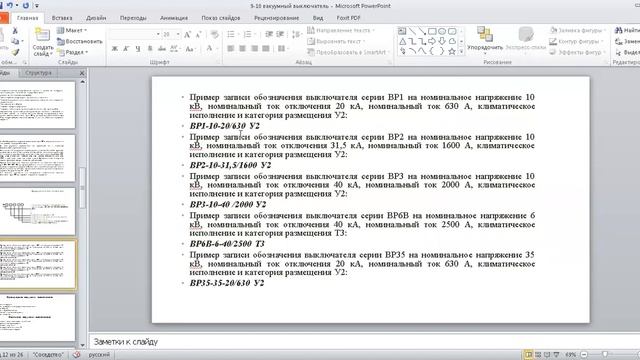Open Customize Quick Access Toolbar dropdown
The image size is (640, 360).
coord(37,6)
